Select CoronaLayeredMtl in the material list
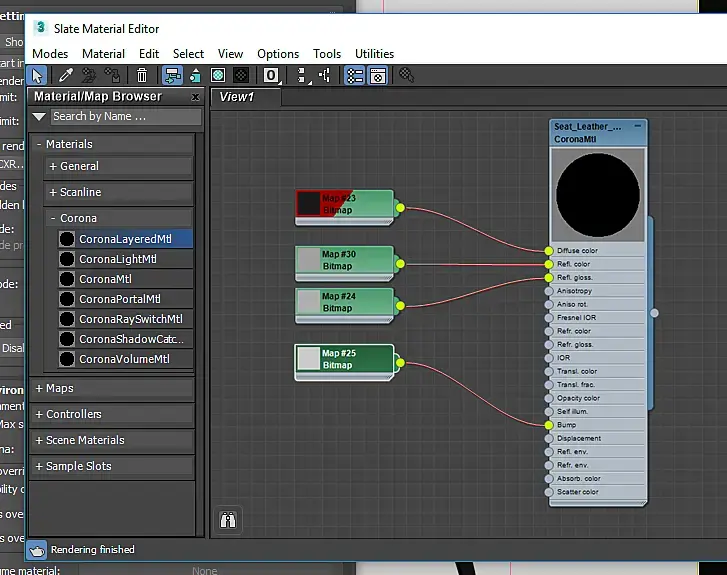Image resolution: width=727 pixels, height=575 pixels. (x=125, y=239)
